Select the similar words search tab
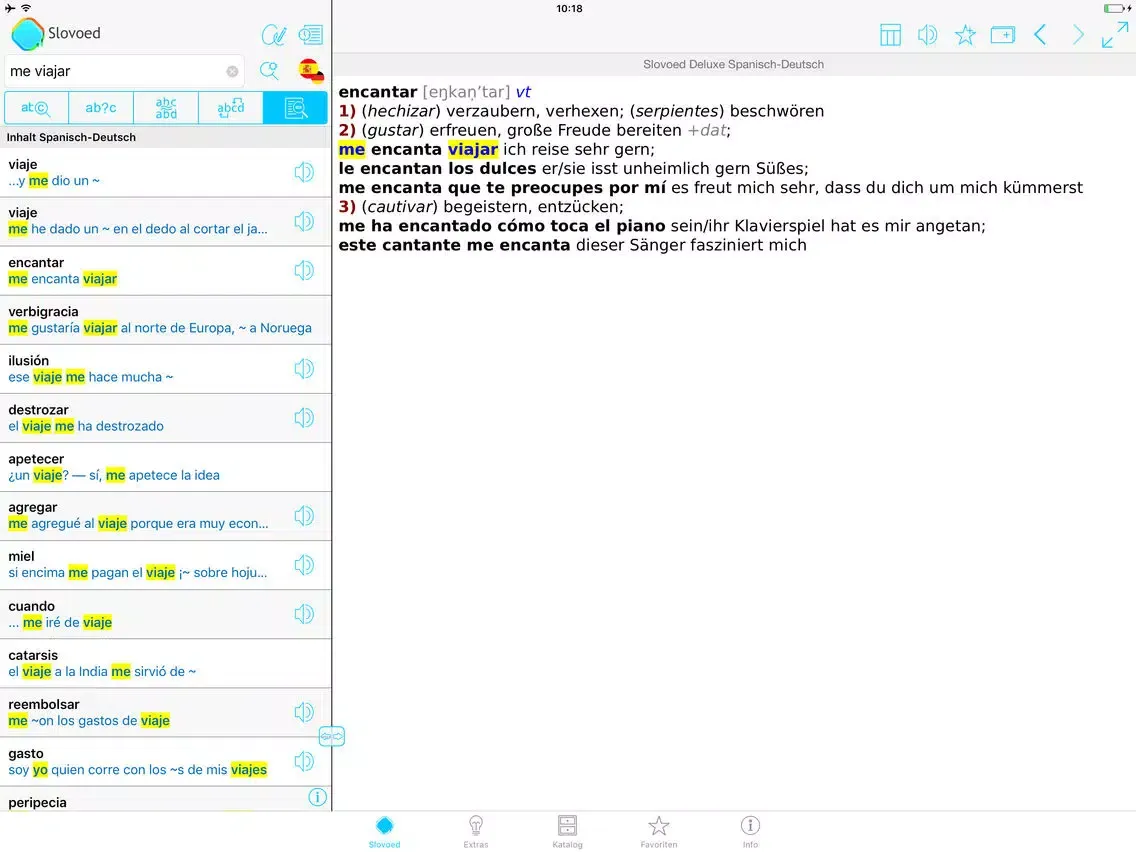This screenshot has width=1136, height=852. [x=166, y=108]
